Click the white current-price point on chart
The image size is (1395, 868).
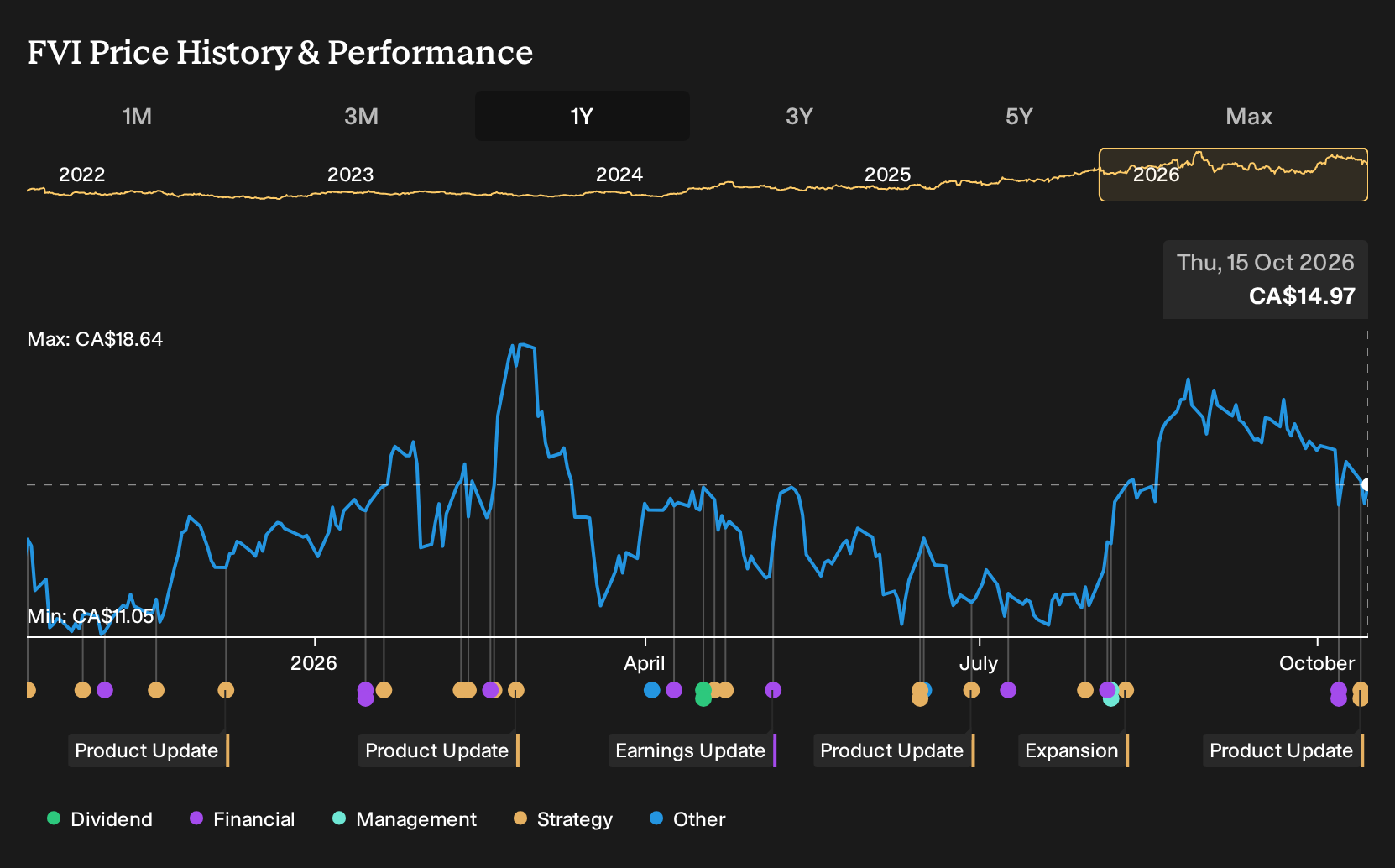pyautogui.click(x=1366, y=484)
